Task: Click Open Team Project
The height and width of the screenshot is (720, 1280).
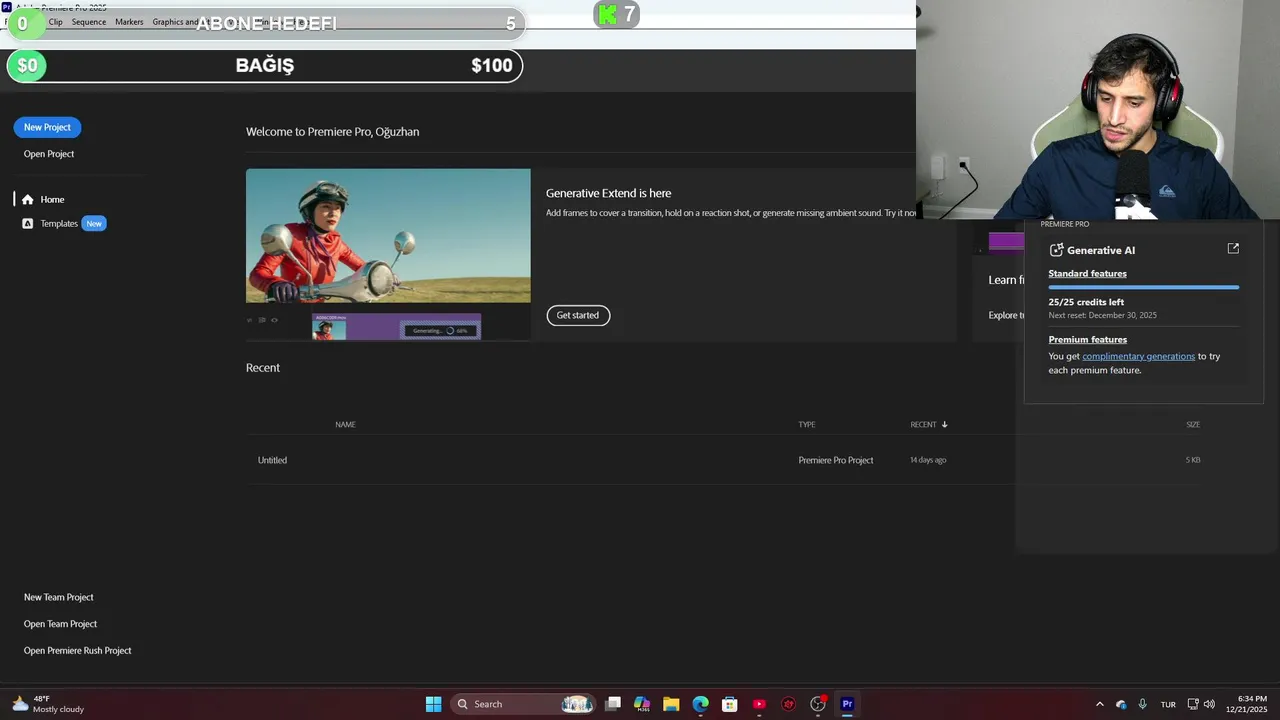Action: click(60, 624)
